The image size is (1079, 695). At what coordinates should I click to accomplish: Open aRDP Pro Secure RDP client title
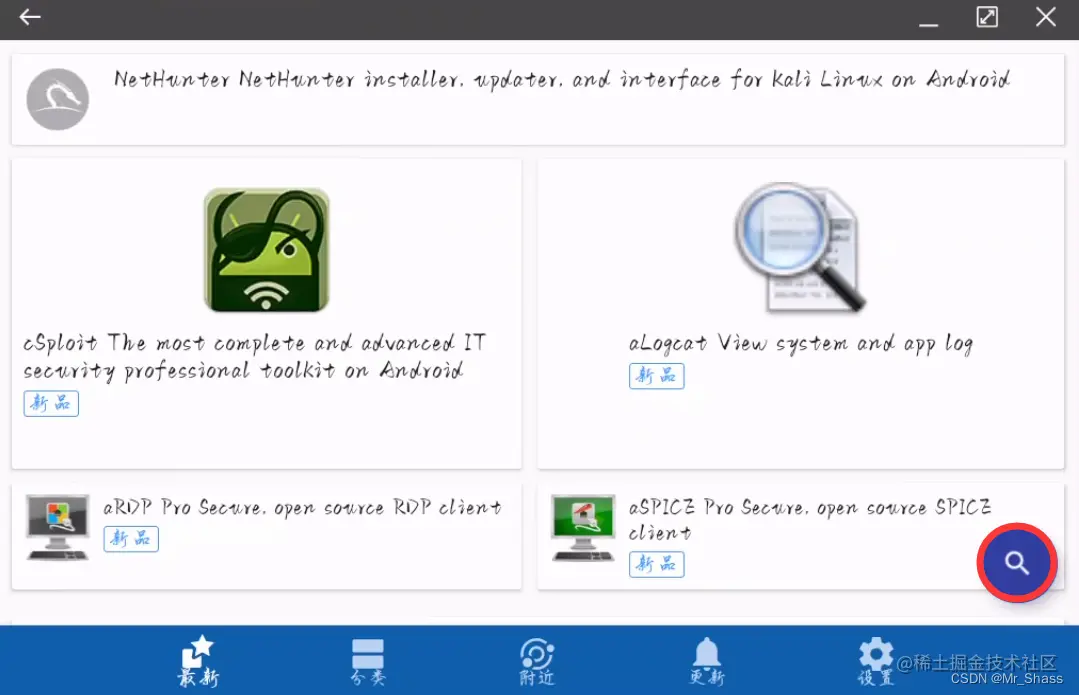point(303,508)
